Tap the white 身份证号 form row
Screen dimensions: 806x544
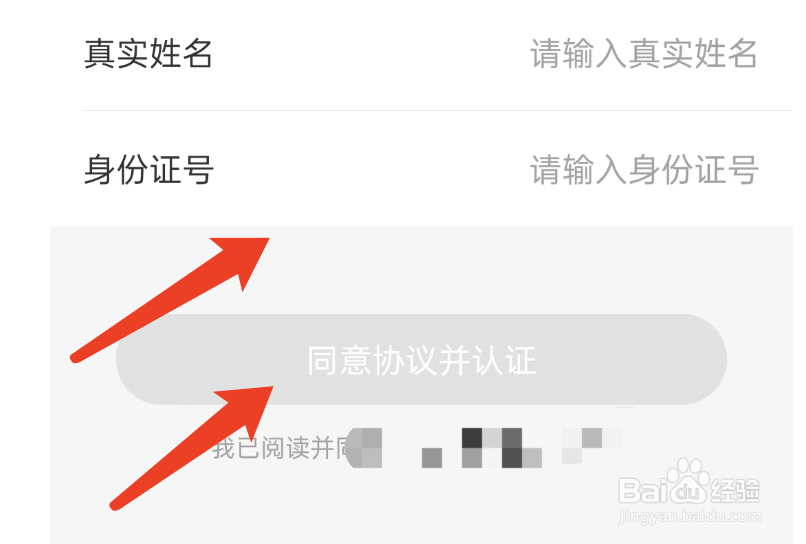point(422,169)
